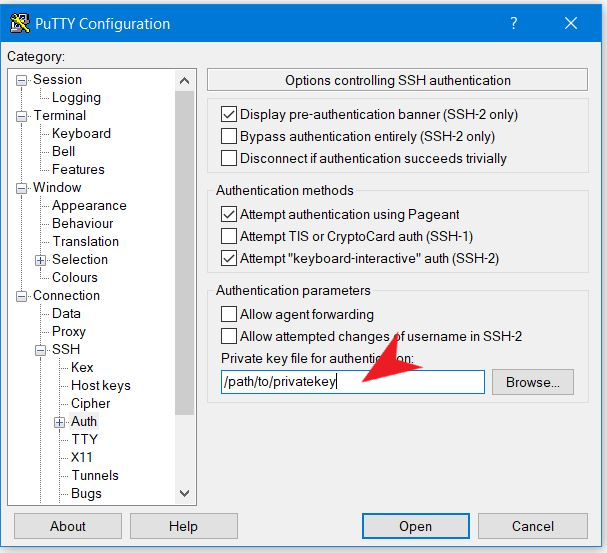Expand the Selection tree node
The image size is (607, 553).
(x=40, y=260)
